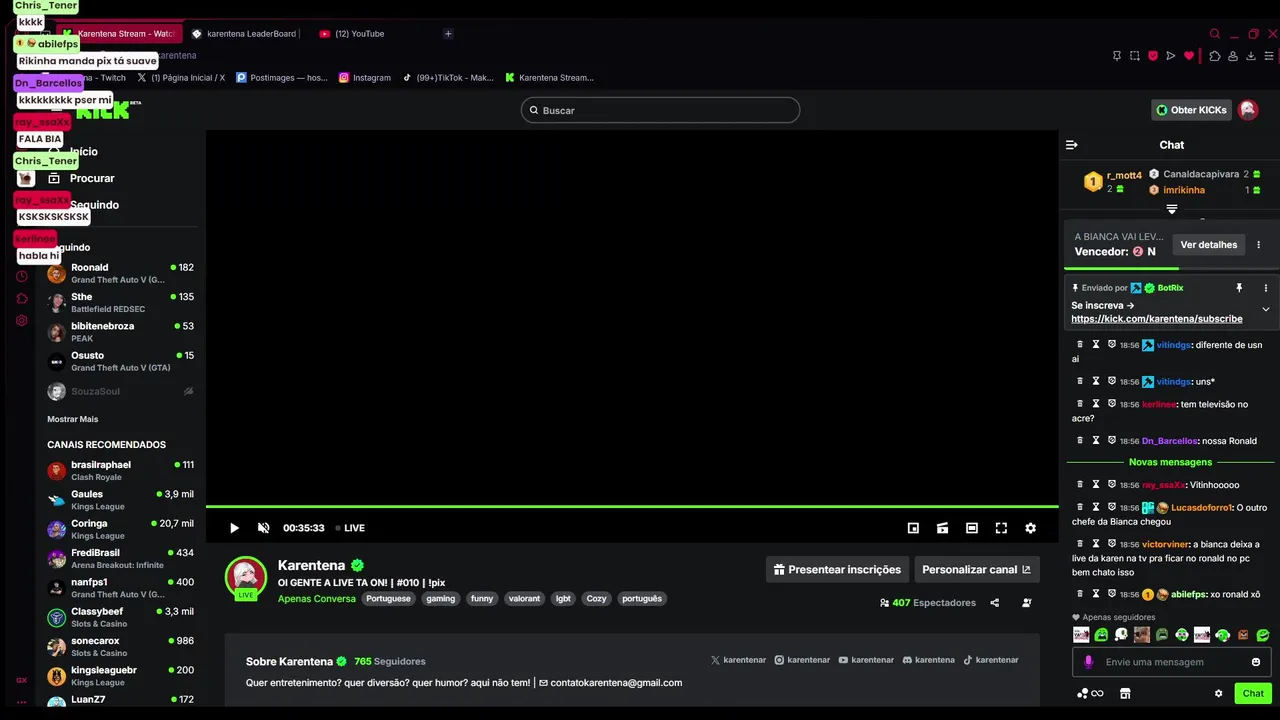Timeout Lucasdoforro1 using the hourglass icon

point(1096,507)
